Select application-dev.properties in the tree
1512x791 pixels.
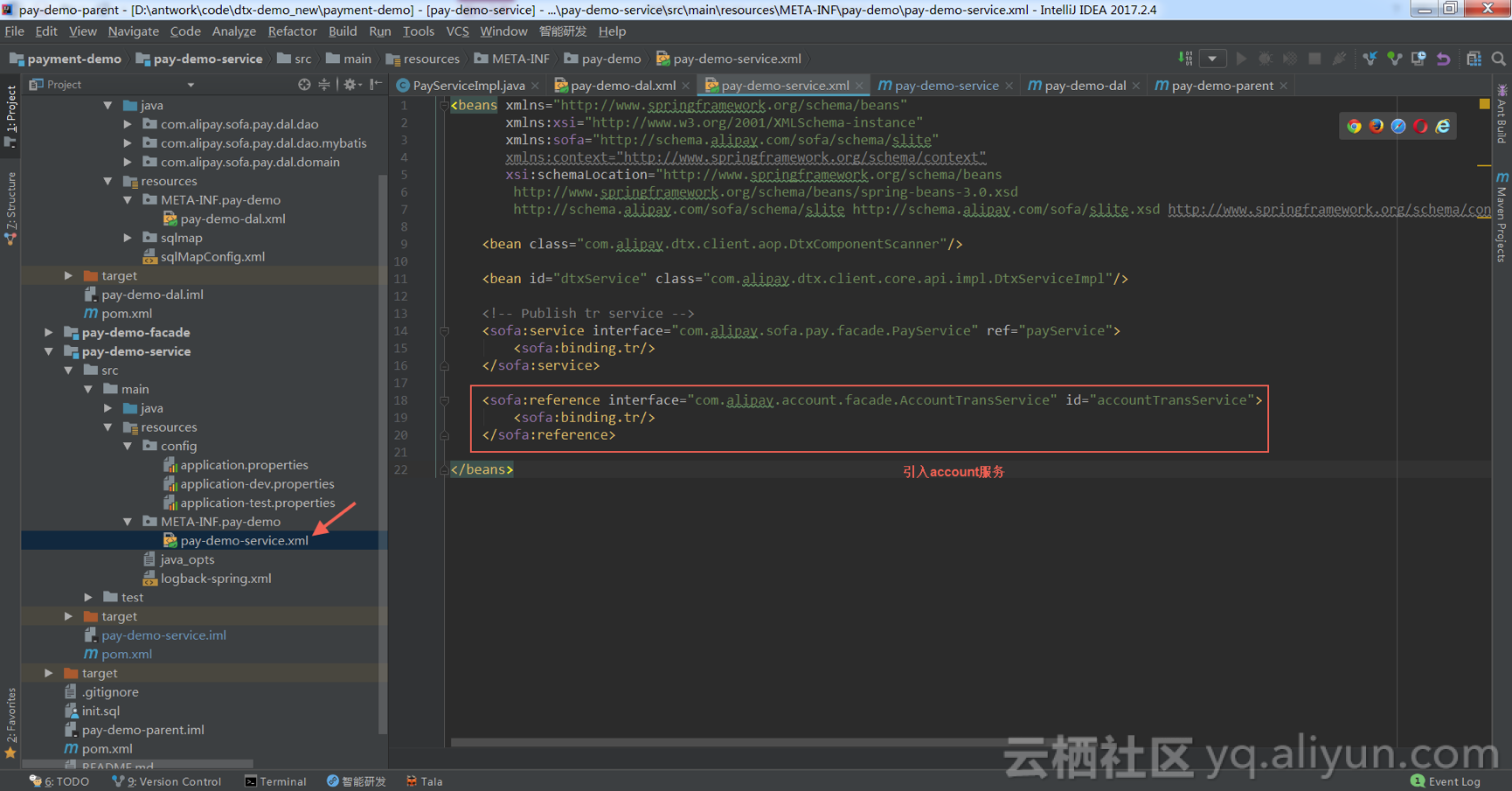pos(257,484)
